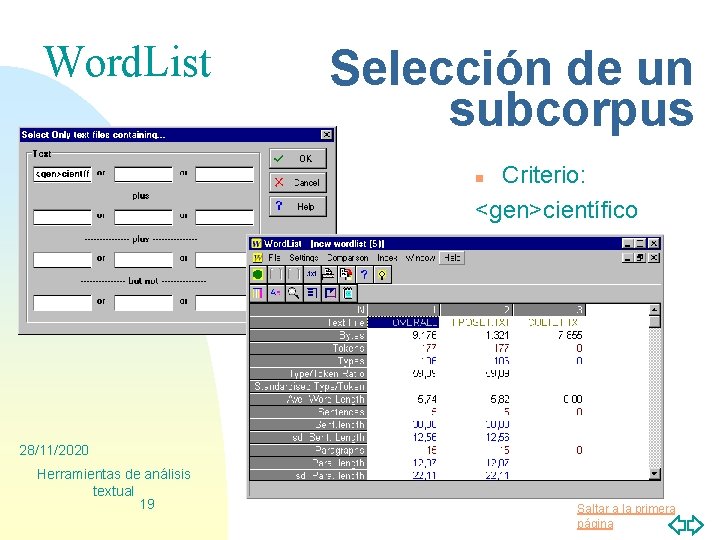Image resolution: width=720 pixels, height=540 pixels.
Task: Click the blue chart icon in second toolbar
Action: (x=330, y=293)
